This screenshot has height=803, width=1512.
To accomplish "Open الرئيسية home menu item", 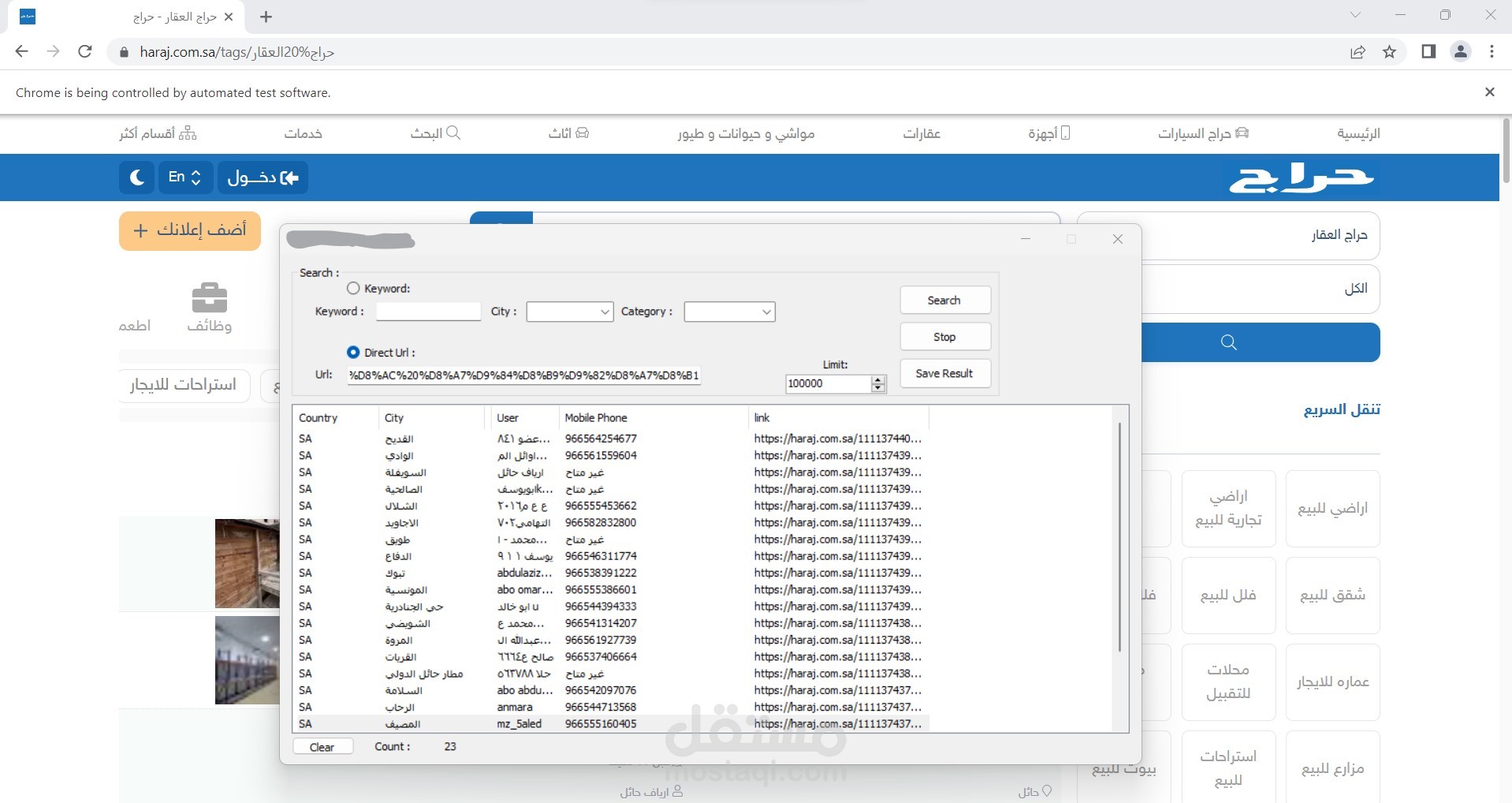I will 1358,133.
